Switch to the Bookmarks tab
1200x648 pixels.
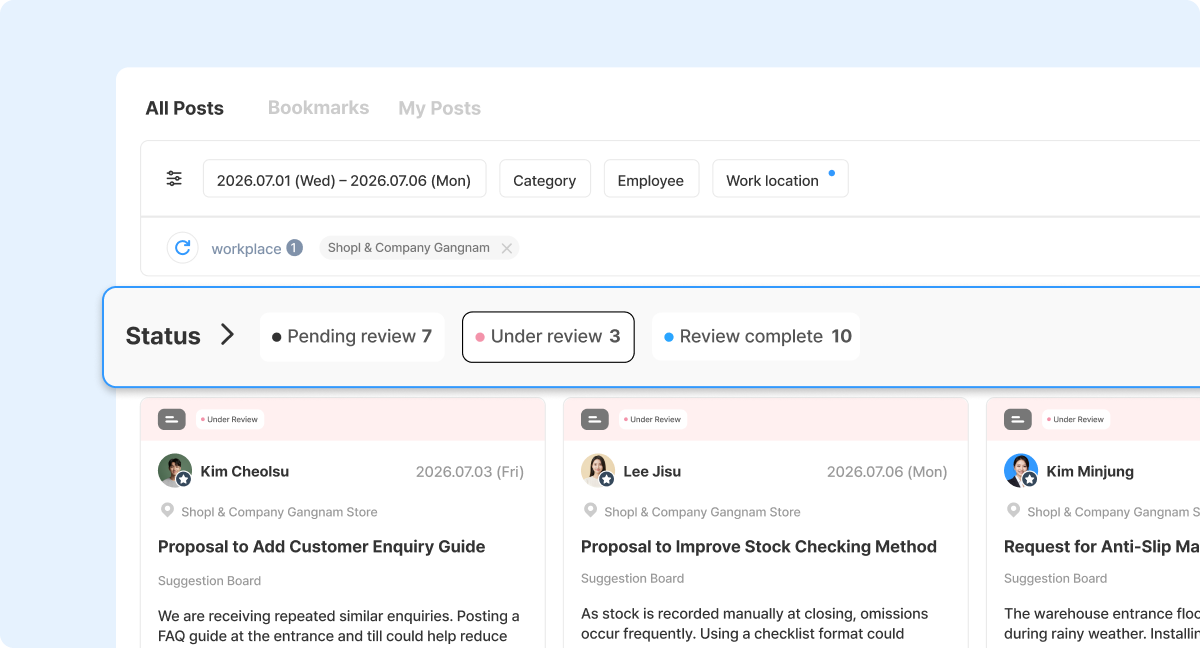(x=318, y=108)
